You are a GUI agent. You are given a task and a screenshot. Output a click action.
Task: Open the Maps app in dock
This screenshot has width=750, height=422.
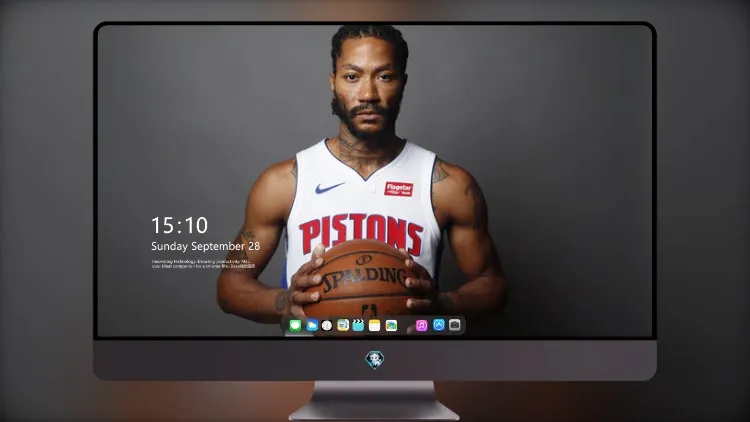pos(342,325)
